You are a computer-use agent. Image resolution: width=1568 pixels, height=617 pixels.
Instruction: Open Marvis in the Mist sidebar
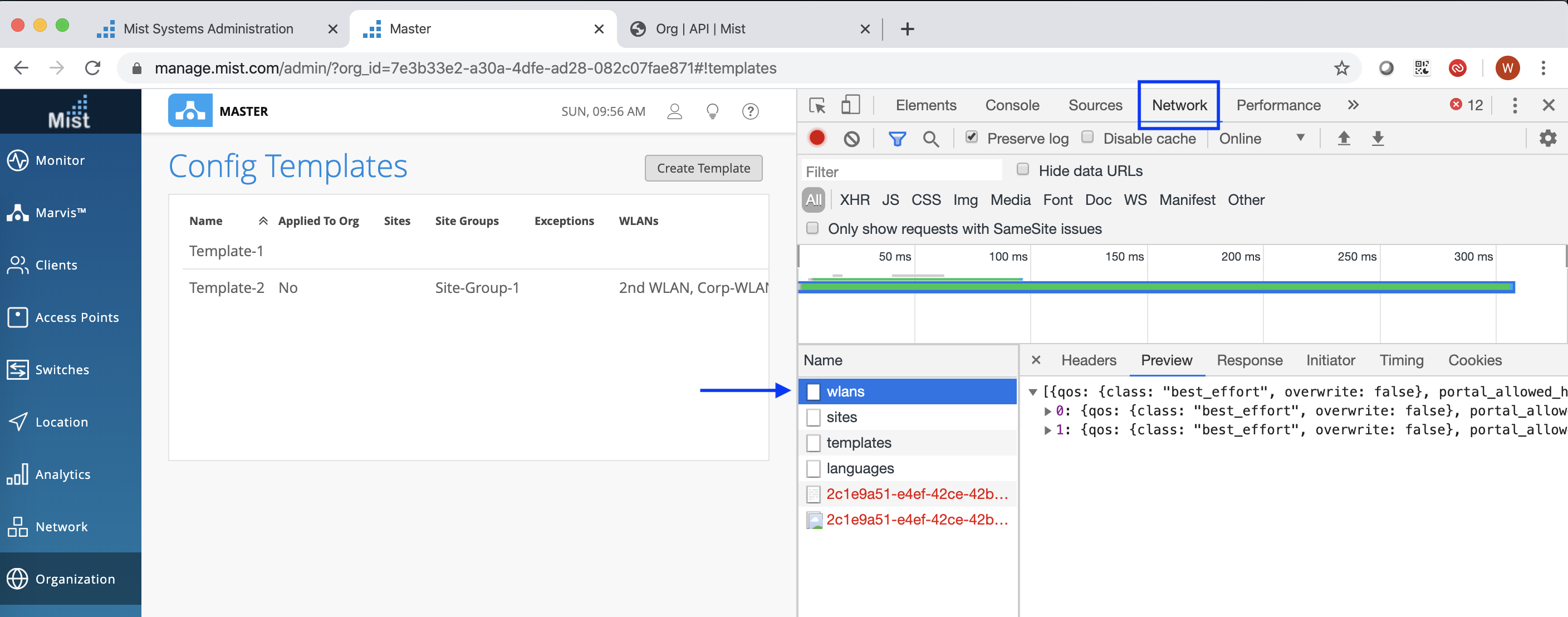point(60,212)
